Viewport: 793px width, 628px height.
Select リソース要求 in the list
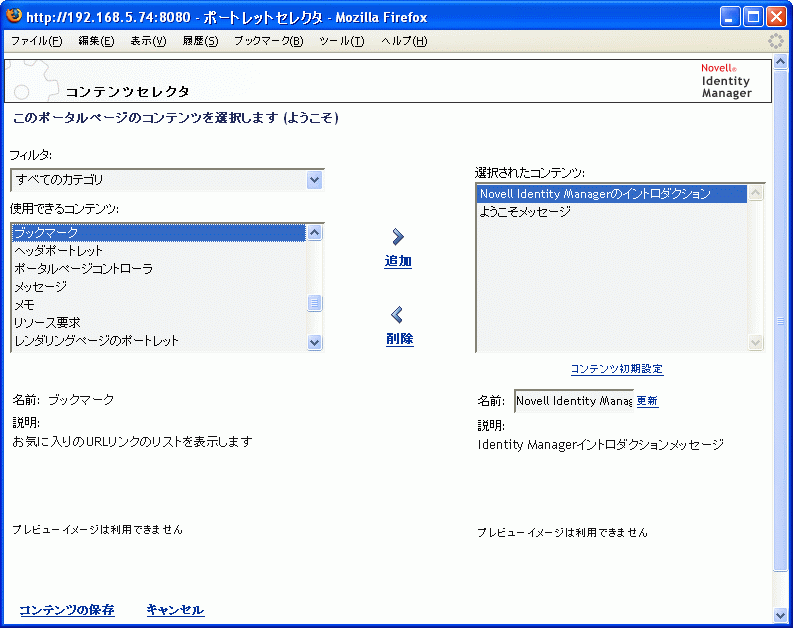[x=159, y=323]
